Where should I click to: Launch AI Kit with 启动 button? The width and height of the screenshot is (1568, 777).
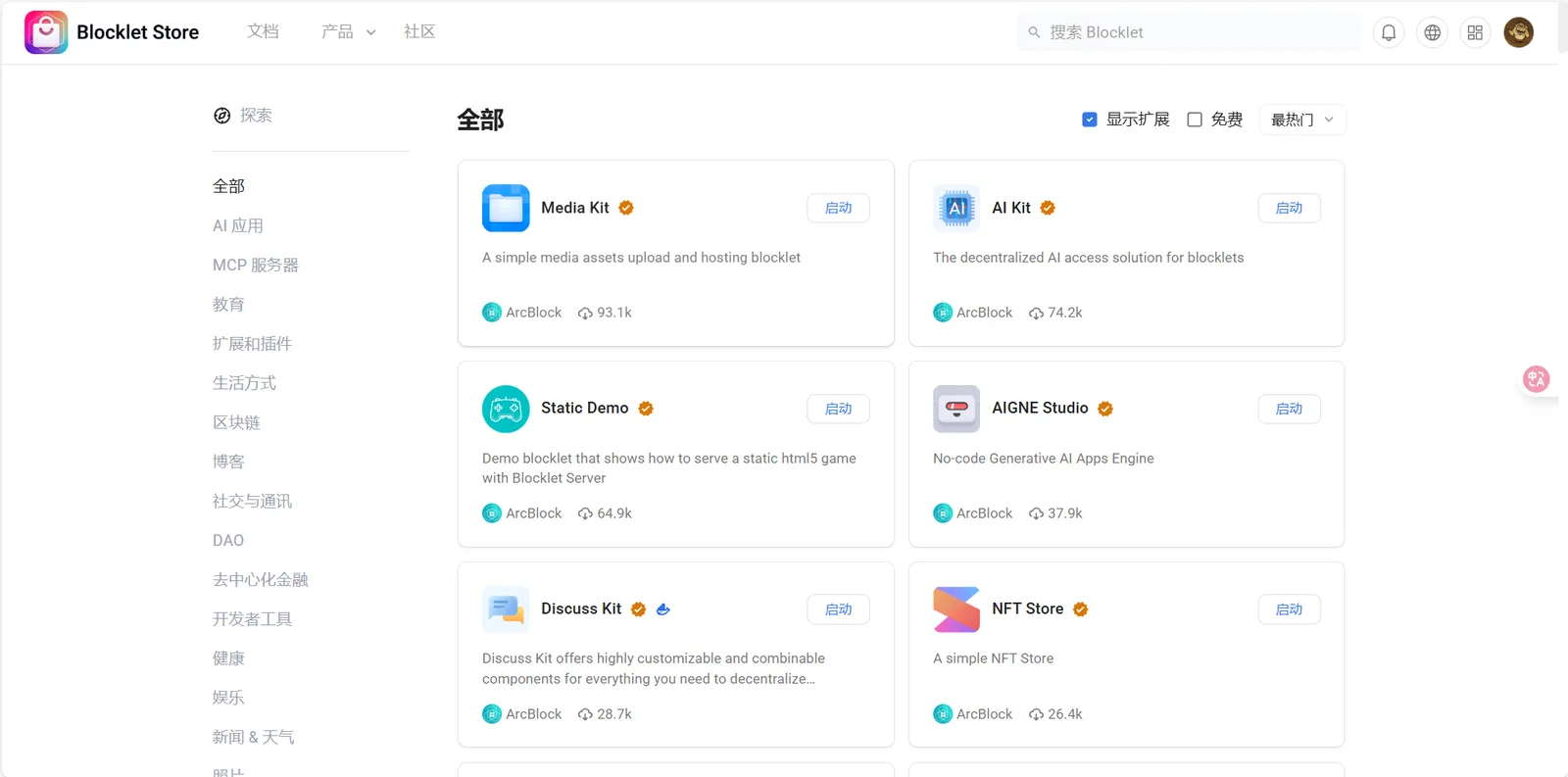pos(1289,208)
